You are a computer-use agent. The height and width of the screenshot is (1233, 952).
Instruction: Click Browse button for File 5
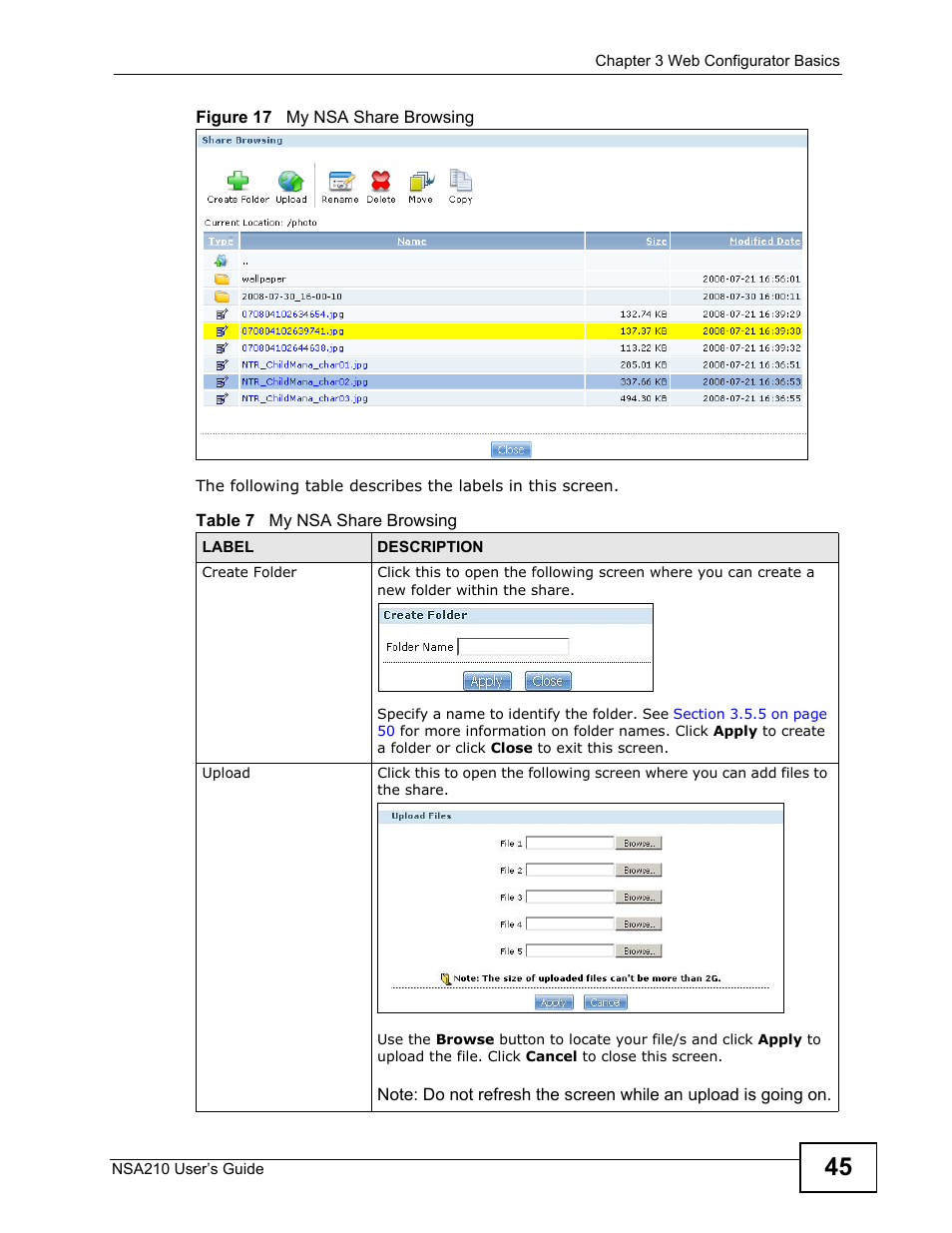(x=639, y=951)
